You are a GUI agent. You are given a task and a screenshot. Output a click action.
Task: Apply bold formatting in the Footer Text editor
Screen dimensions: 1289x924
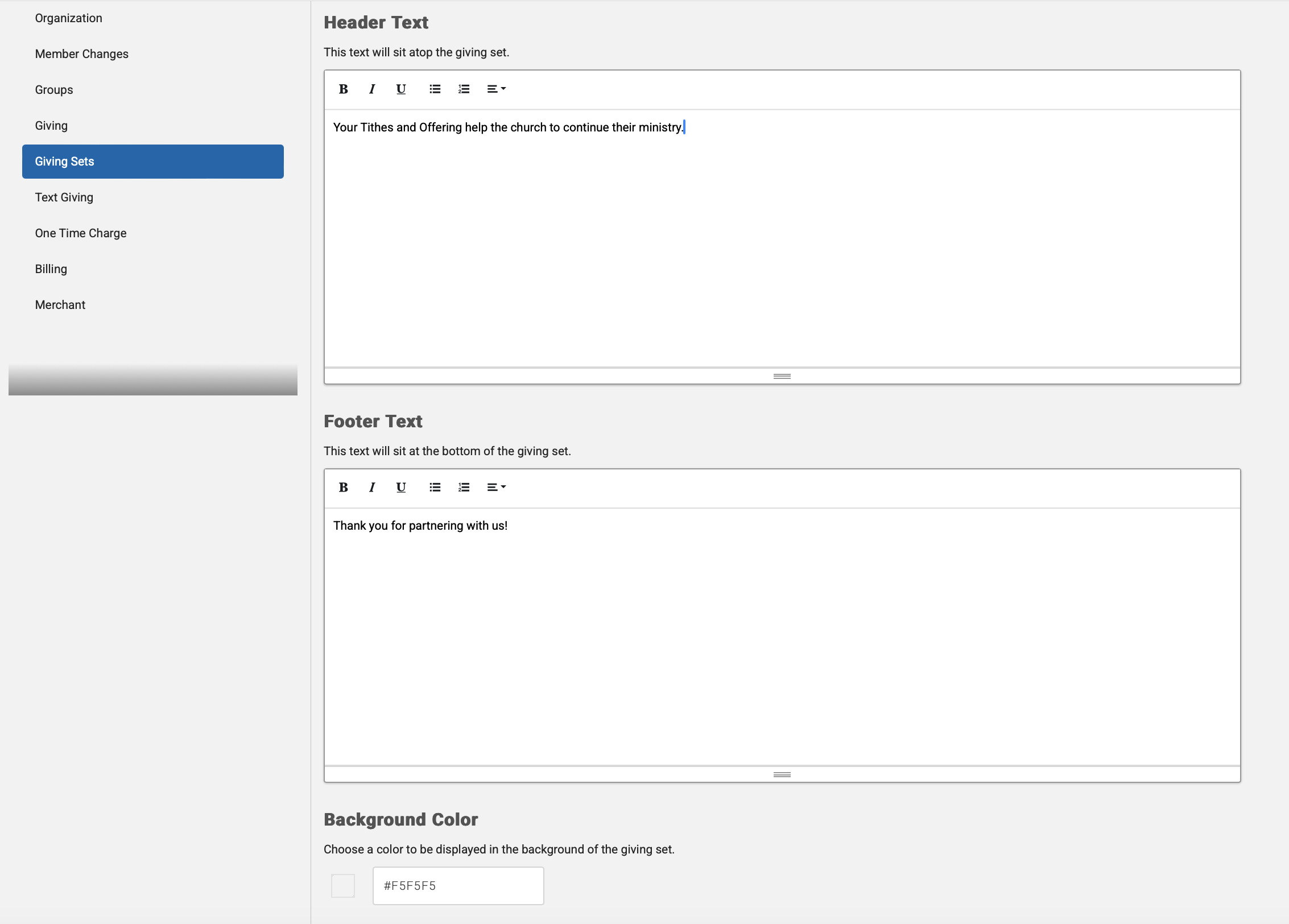[x=343, y=488]
